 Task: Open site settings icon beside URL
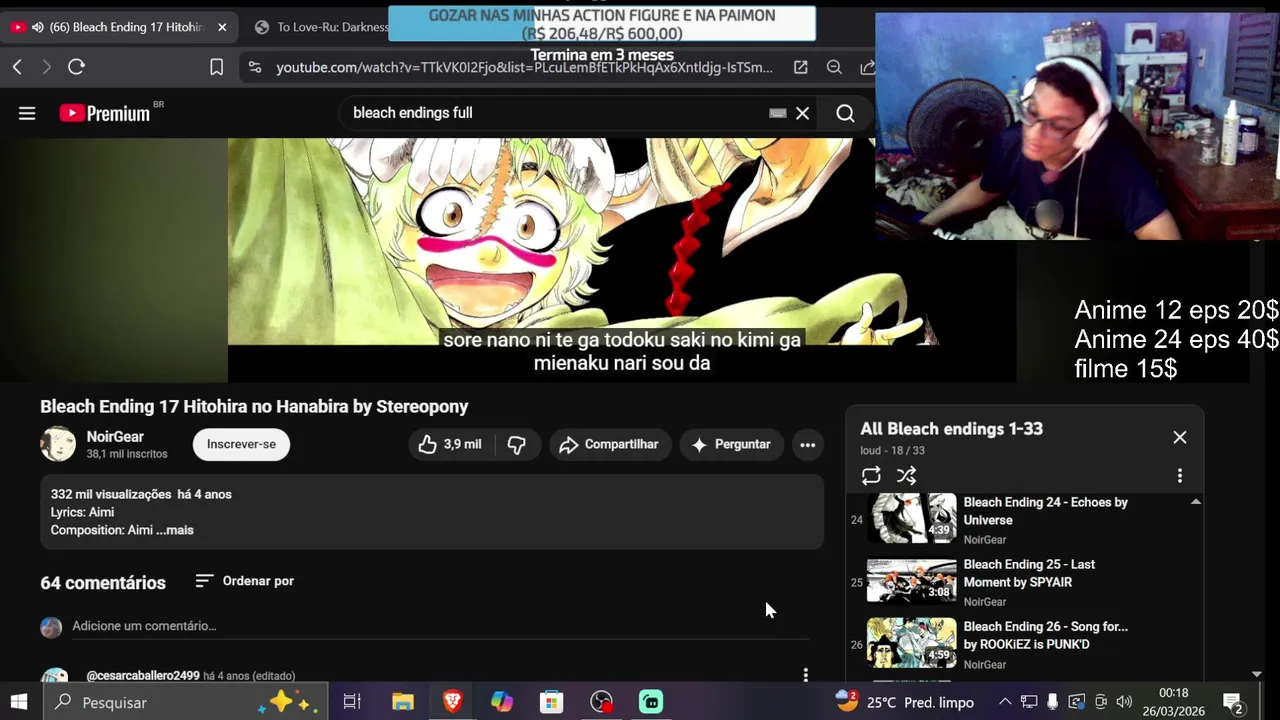[x=255, y=67]
